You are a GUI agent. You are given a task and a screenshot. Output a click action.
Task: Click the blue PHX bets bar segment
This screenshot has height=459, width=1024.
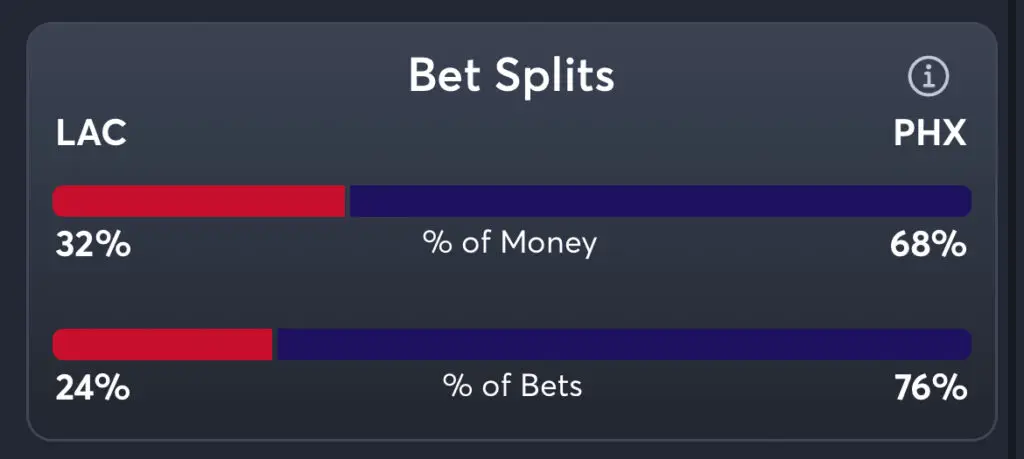pyautogui.click(x=622, y=345)
